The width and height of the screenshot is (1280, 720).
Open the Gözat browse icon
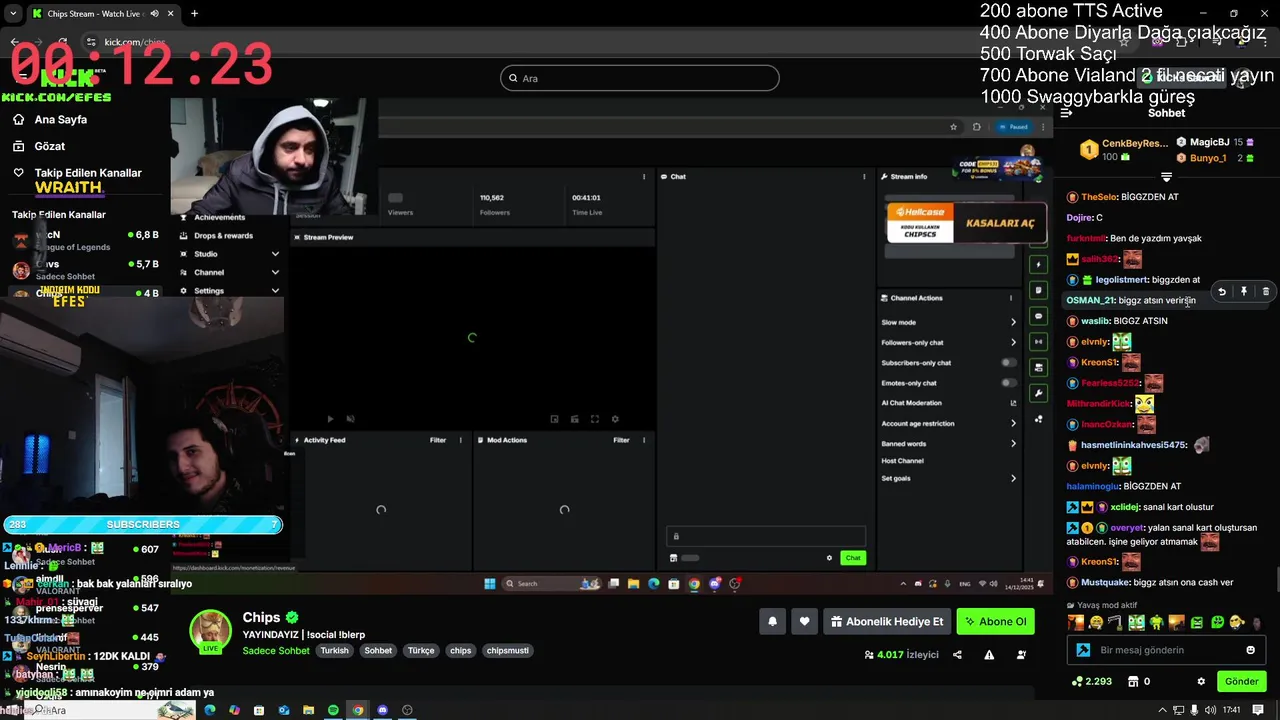18,146
